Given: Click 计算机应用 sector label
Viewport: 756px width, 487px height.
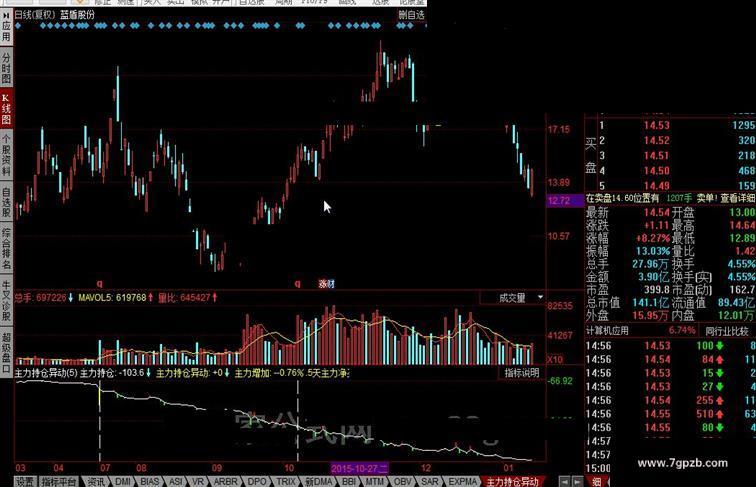Looking at the screenshot, I should click(607, 331).
